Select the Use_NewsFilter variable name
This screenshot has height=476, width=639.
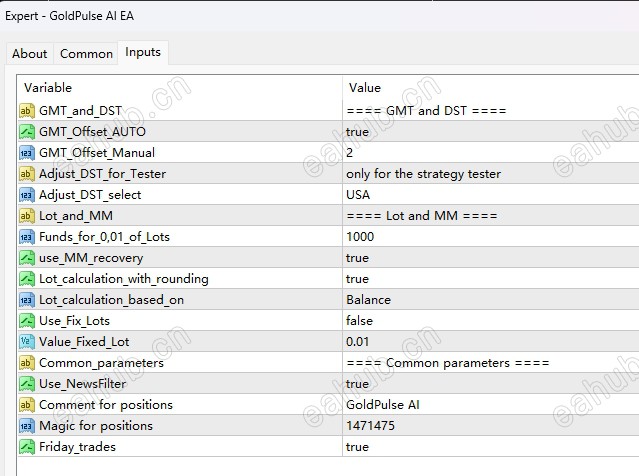[x=82, y=384]
